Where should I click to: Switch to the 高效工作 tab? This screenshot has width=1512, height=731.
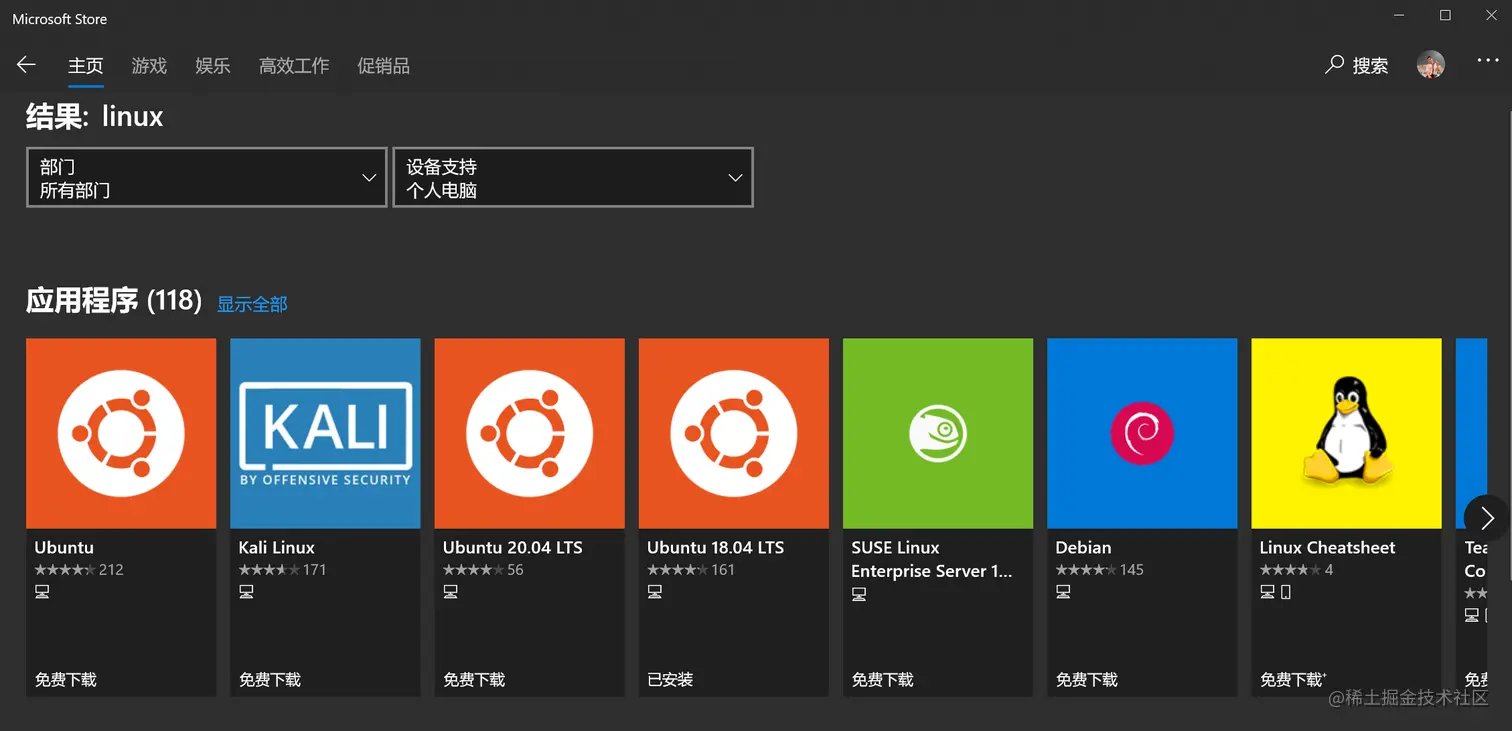[294, 66]
